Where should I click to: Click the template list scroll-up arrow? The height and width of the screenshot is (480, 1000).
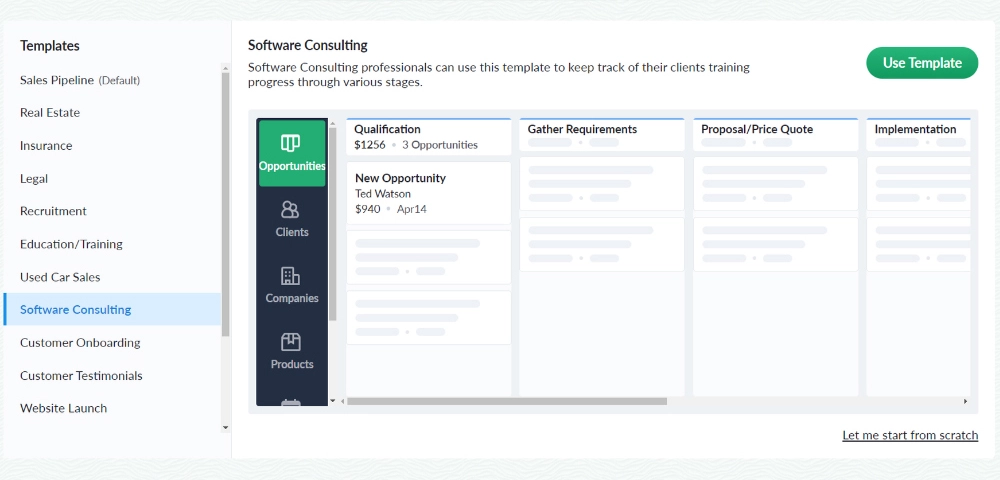point(225,68)
